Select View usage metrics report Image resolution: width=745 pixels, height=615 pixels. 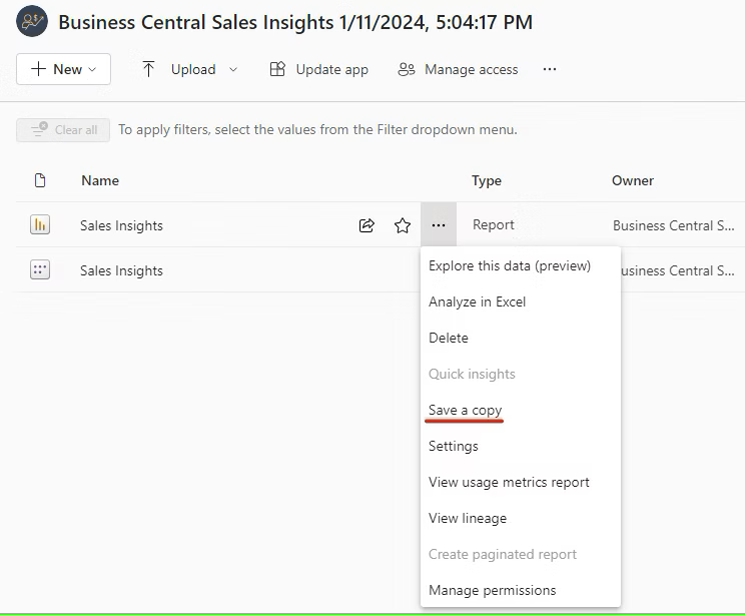pyautogui.click(x=509, y=482)
